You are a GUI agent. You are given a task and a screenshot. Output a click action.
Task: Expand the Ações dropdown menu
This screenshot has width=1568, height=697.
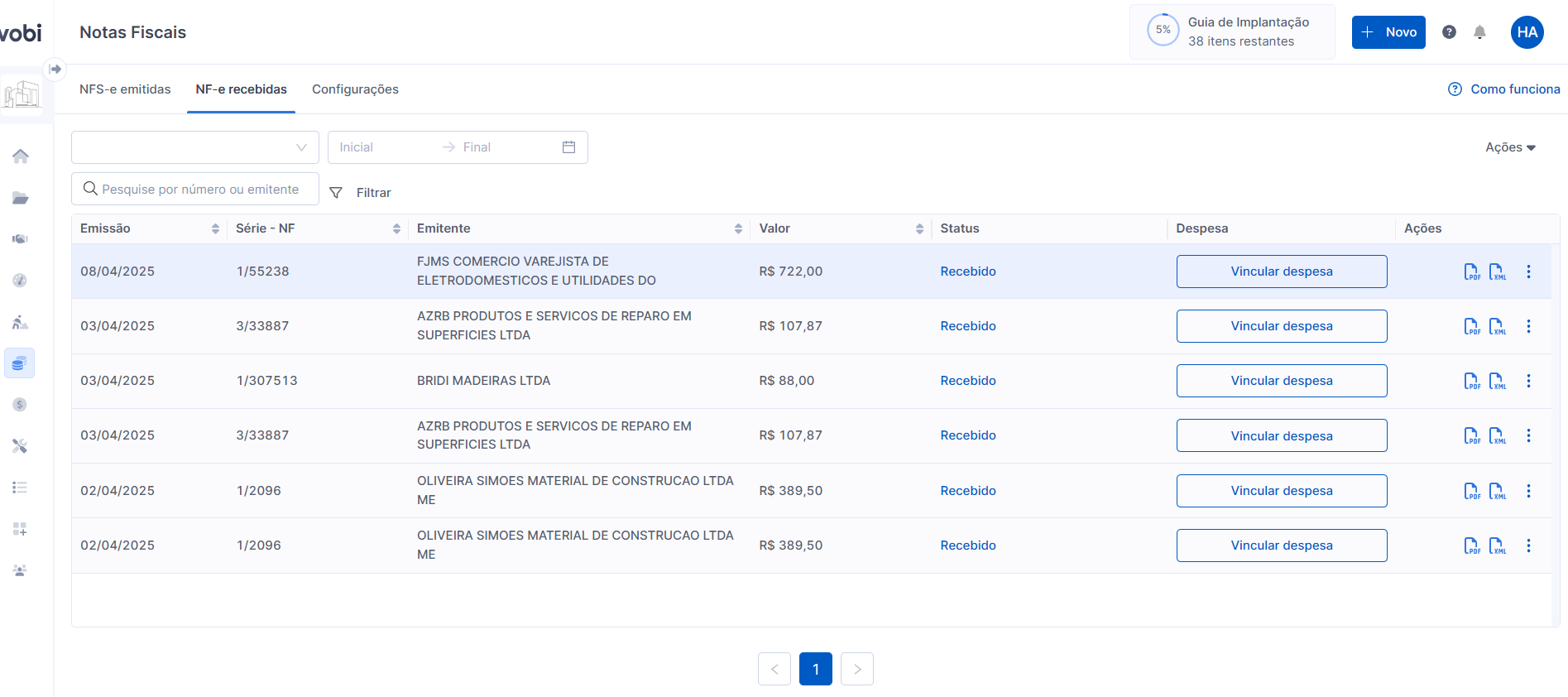click(1510, 147)
